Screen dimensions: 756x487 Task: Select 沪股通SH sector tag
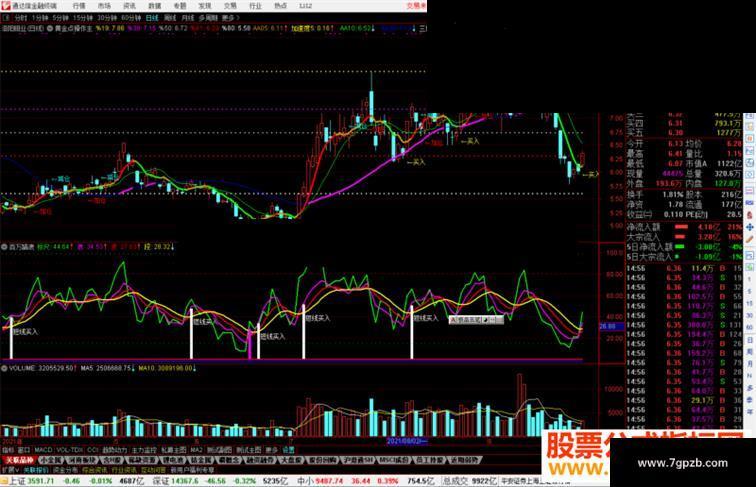pos(358,460)
